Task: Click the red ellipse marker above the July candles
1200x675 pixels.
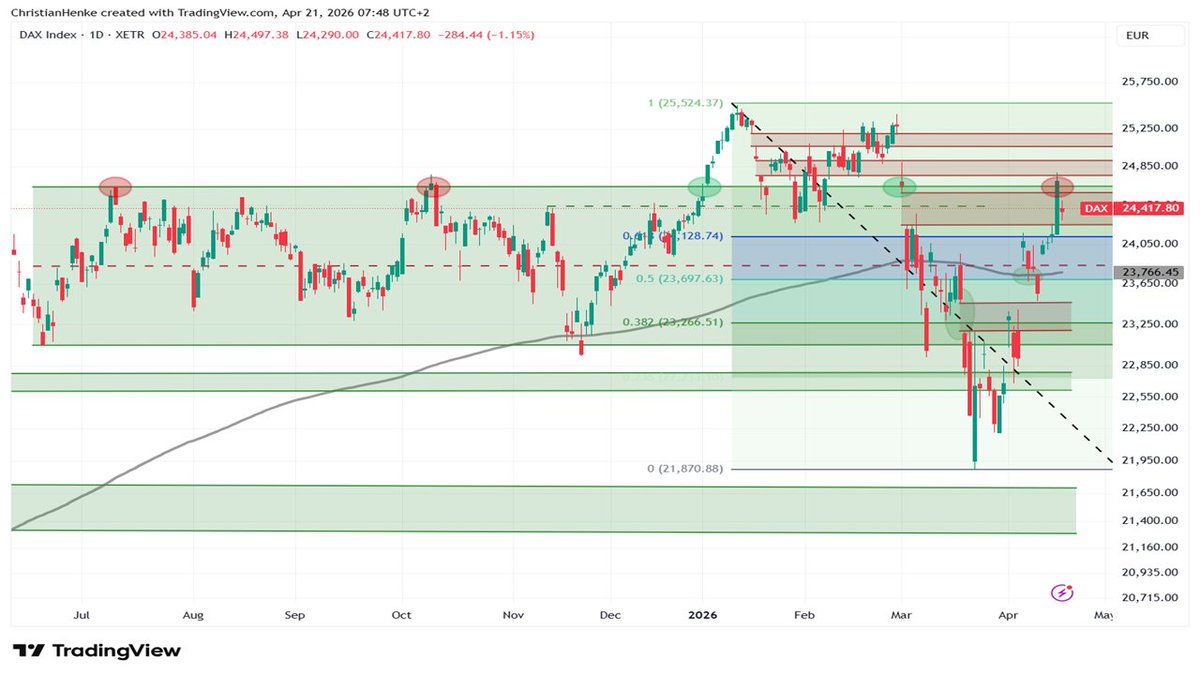Action: pos(113,185)
